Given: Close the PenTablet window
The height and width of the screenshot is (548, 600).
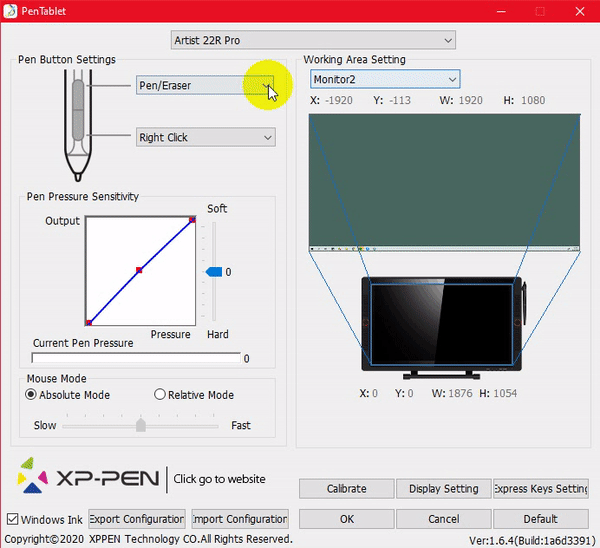Looking at the screenshot, I should coord(580,11).
